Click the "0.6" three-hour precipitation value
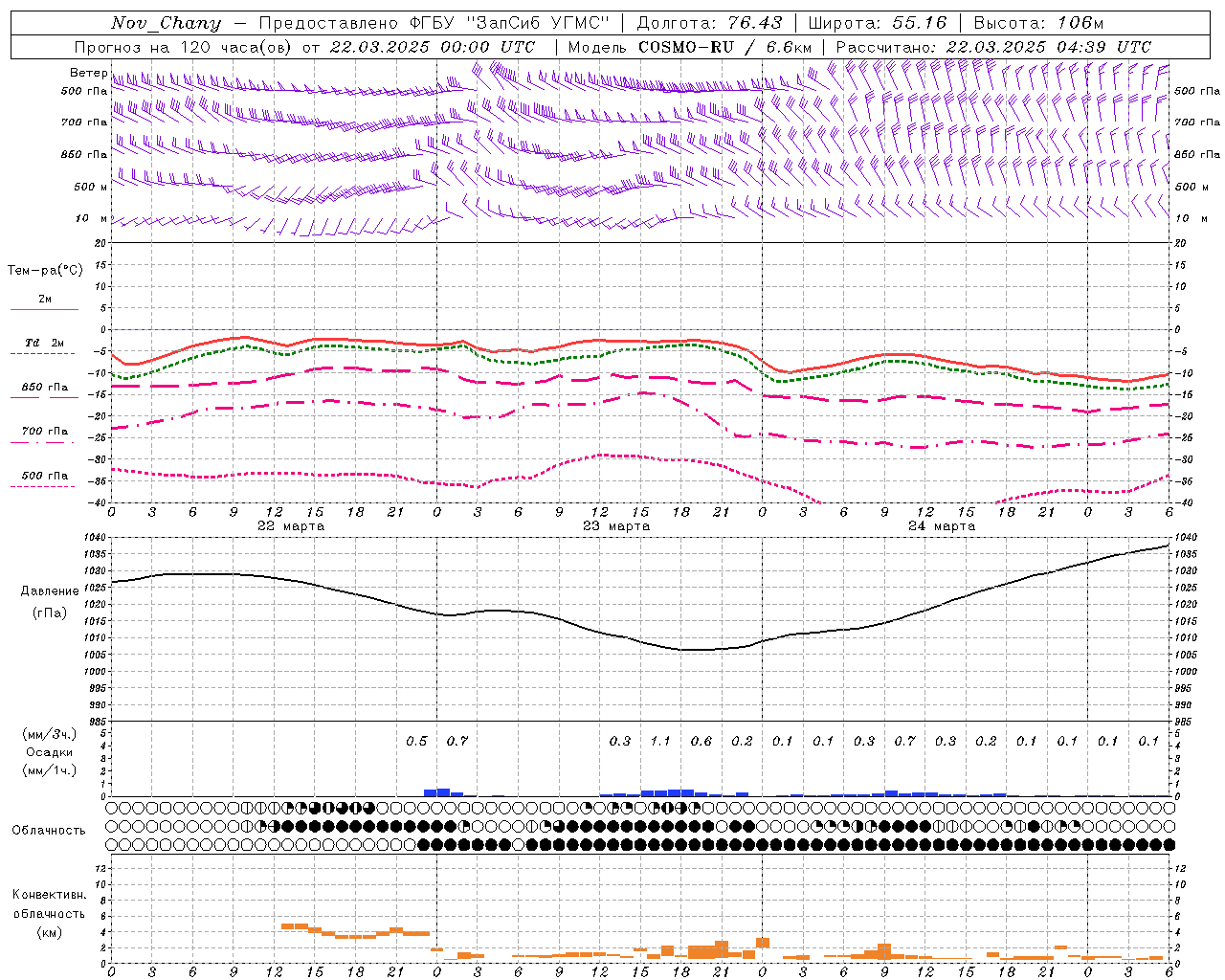 click(x=702, y=742)
